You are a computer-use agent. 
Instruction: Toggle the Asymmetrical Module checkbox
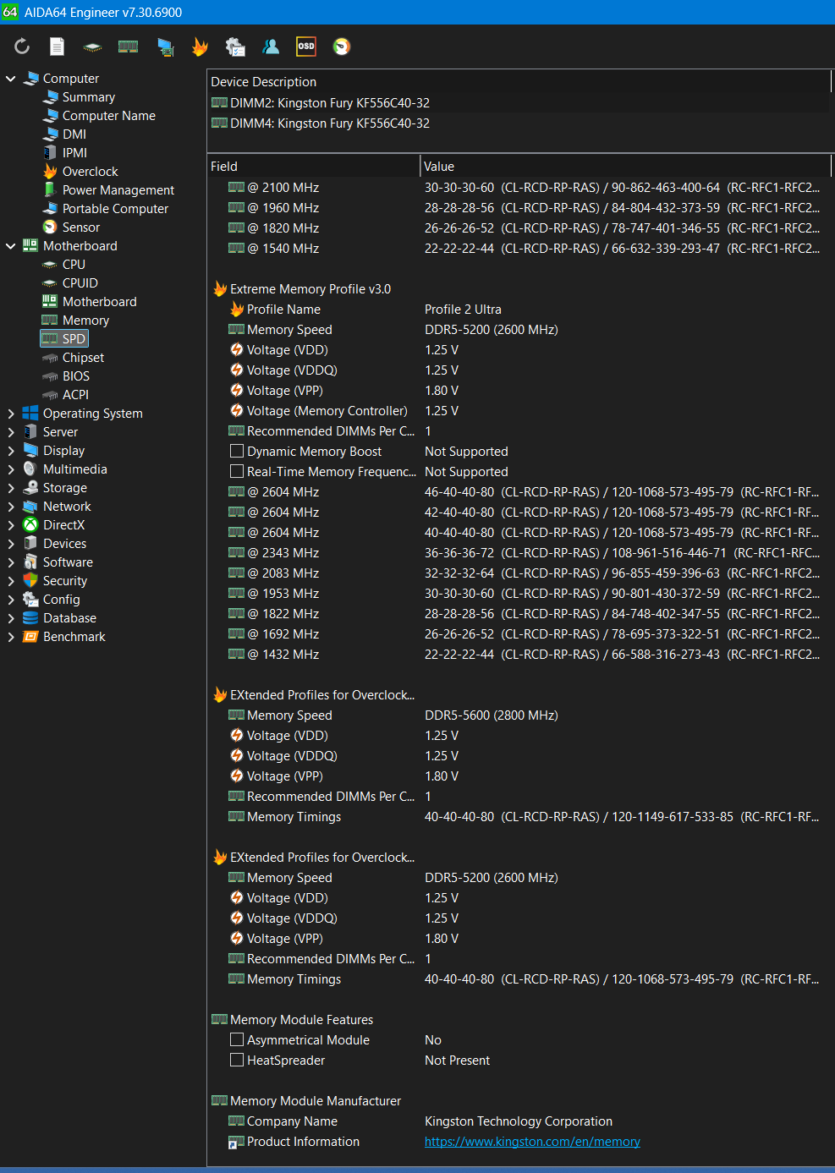coord(236,1040)
